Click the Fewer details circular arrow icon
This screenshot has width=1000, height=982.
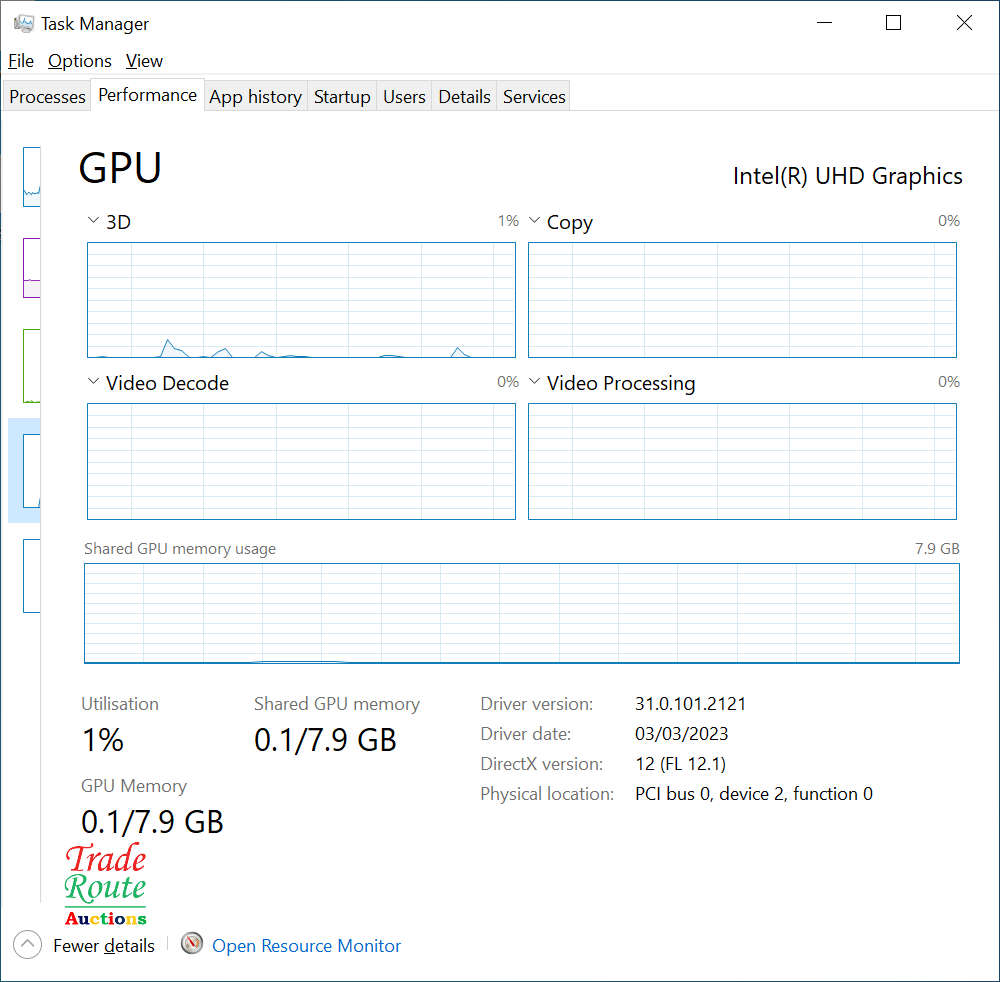[28, 945]
